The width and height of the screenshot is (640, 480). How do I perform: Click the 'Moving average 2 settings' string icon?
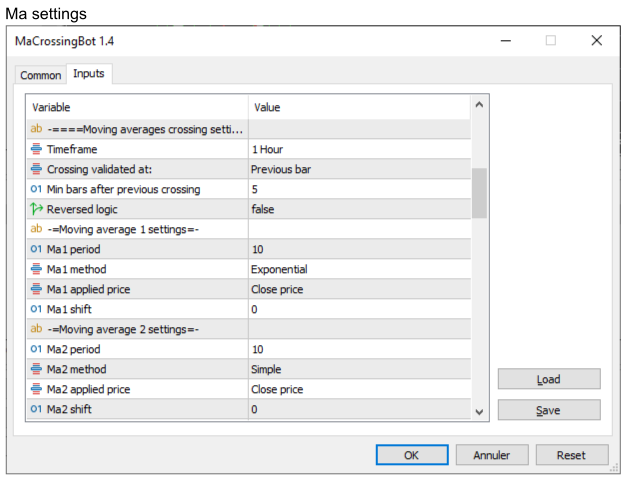pyautogui.click(x=36, y=329)
